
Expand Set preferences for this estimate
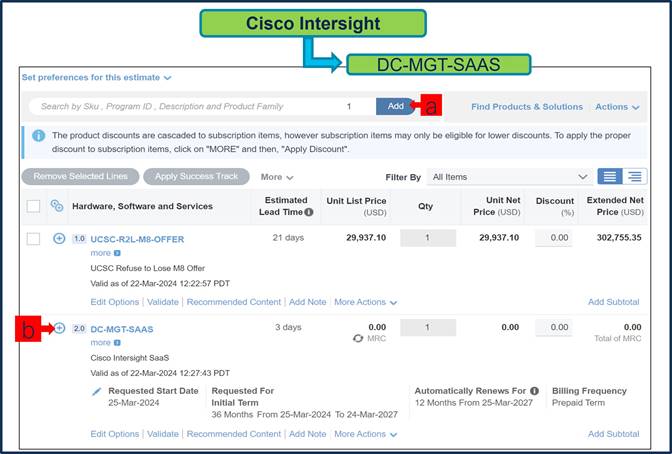point(96,78)
